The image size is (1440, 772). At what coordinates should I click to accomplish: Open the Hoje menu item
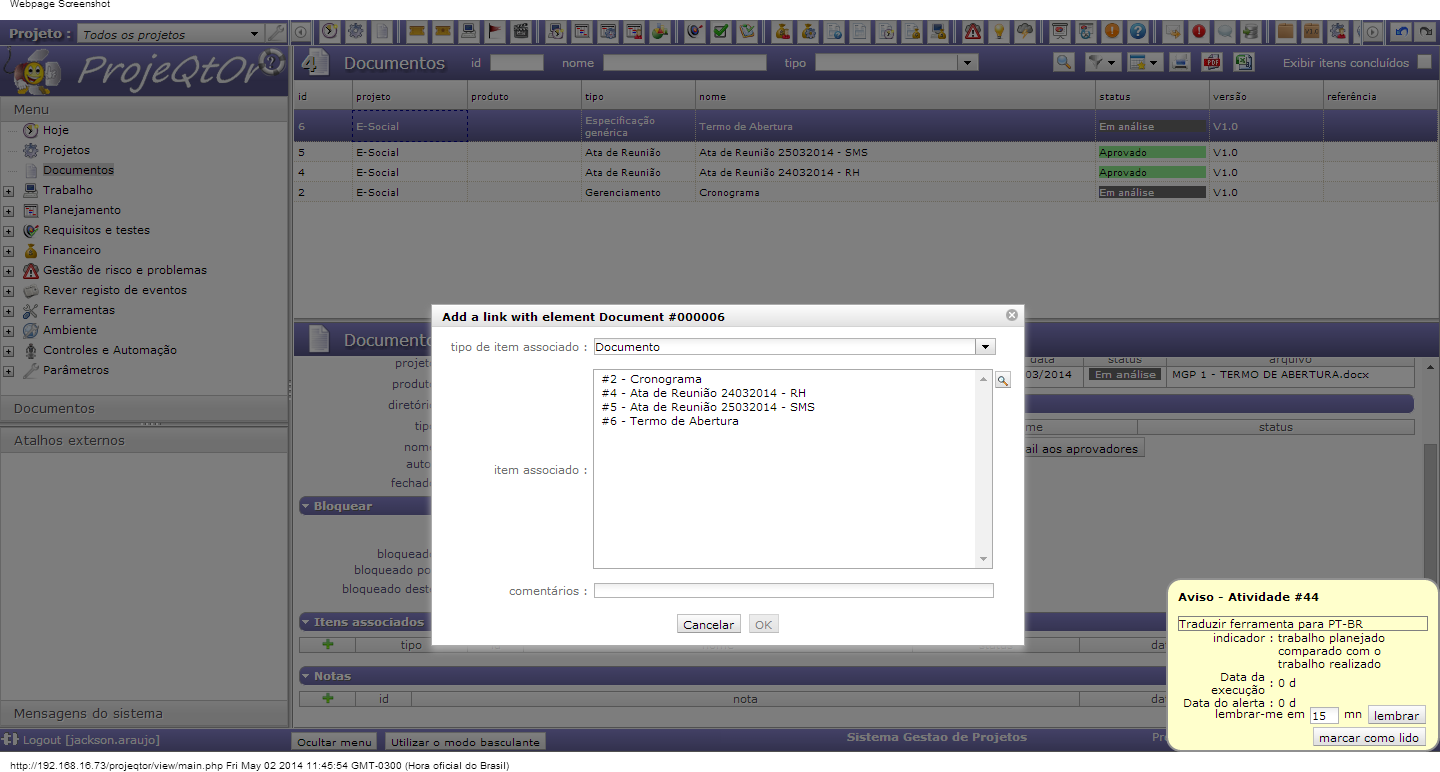(x=56, y=130)
